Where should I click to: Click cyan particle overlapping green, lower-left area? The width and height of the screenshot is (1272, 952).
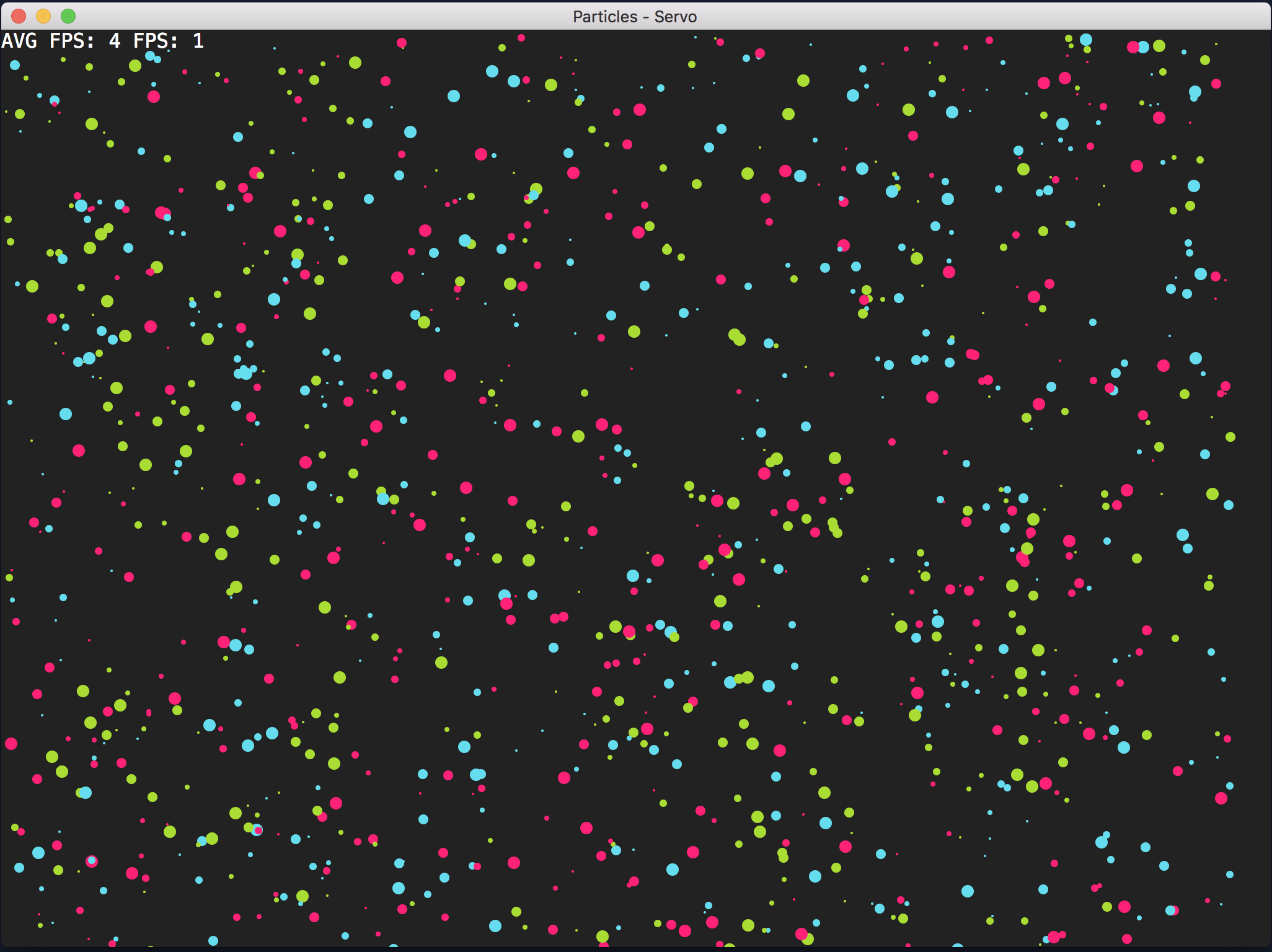click(x=86, y=793)
